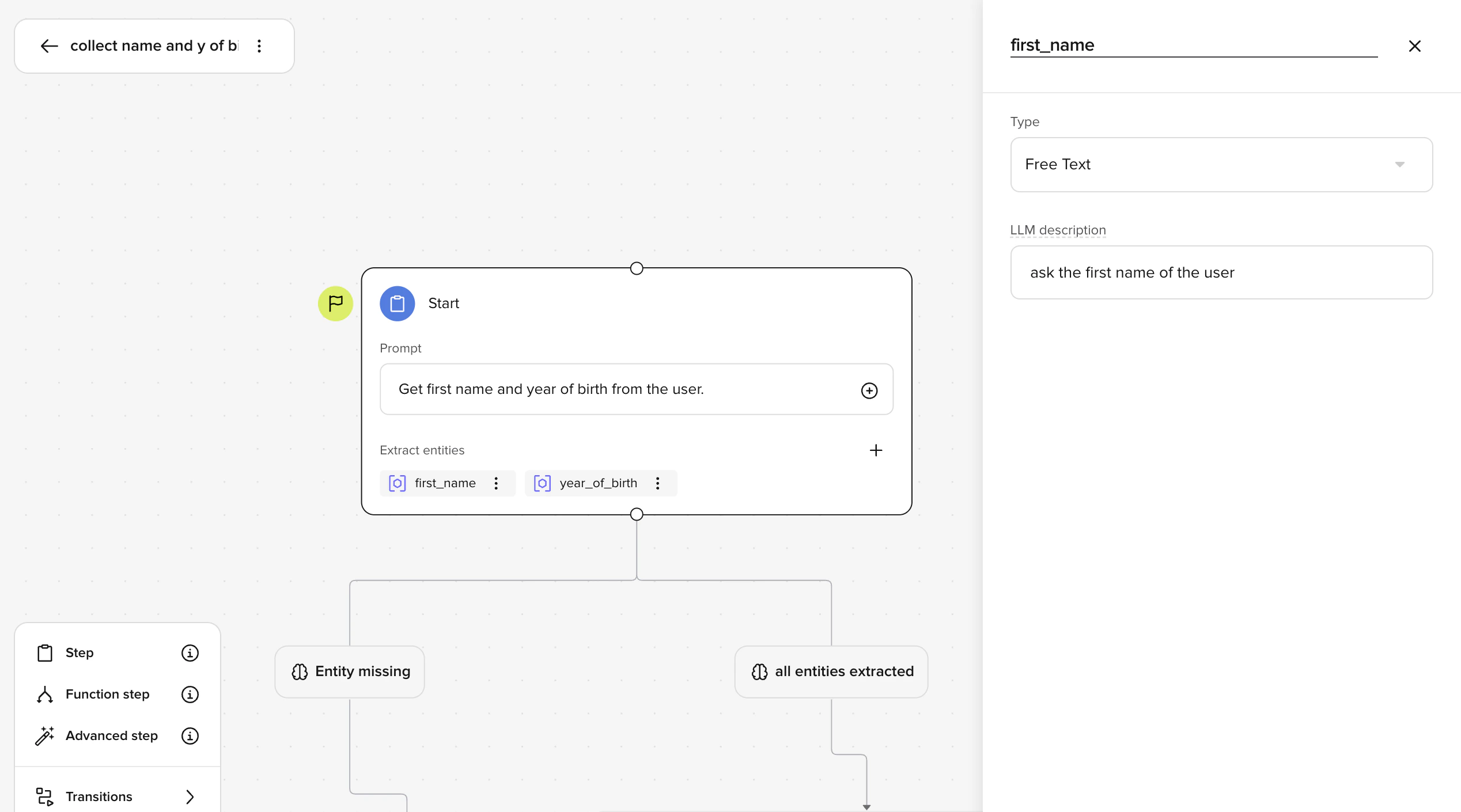Open the flow title three-dot menu
Viewport: 1461px width, 812px height.
coord(259,46)
